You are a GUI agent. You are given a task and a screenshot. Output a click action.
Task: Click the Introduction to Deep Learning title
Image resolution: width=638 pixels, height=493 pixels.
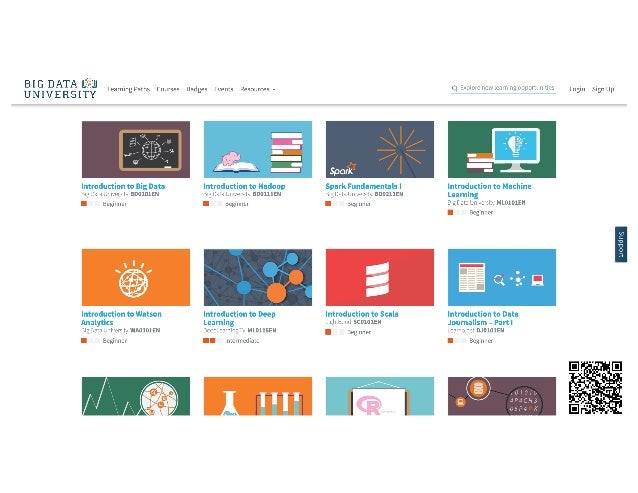[x=239, y=318]
